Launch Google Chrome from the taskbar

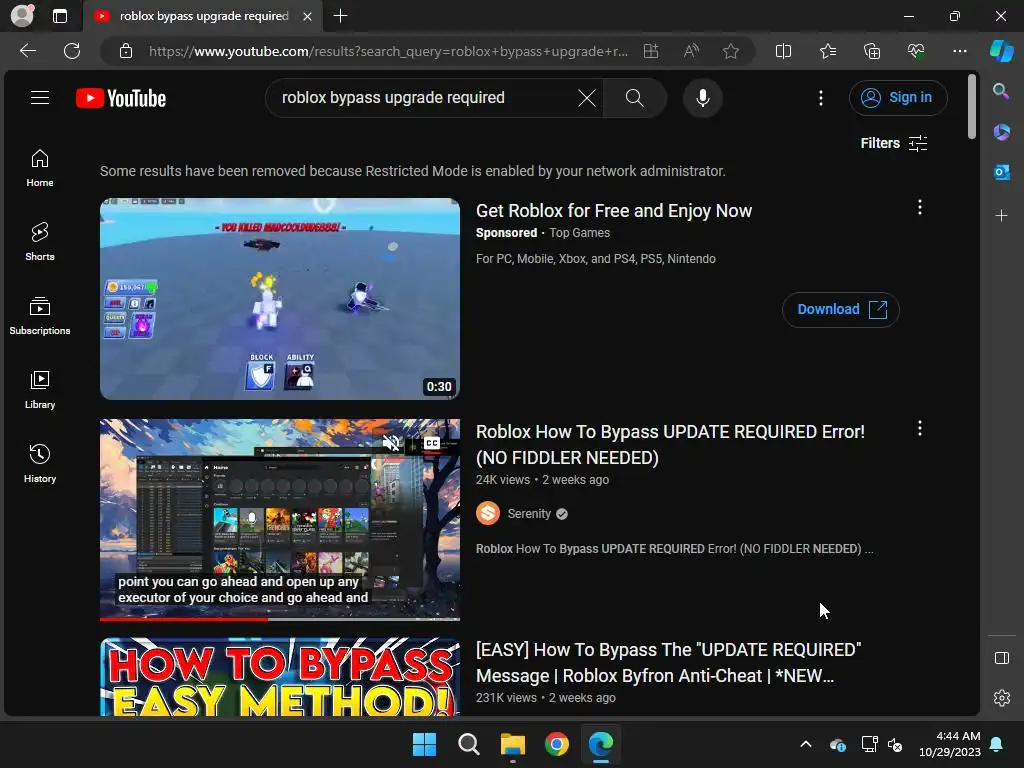click(x=556, y=744)
